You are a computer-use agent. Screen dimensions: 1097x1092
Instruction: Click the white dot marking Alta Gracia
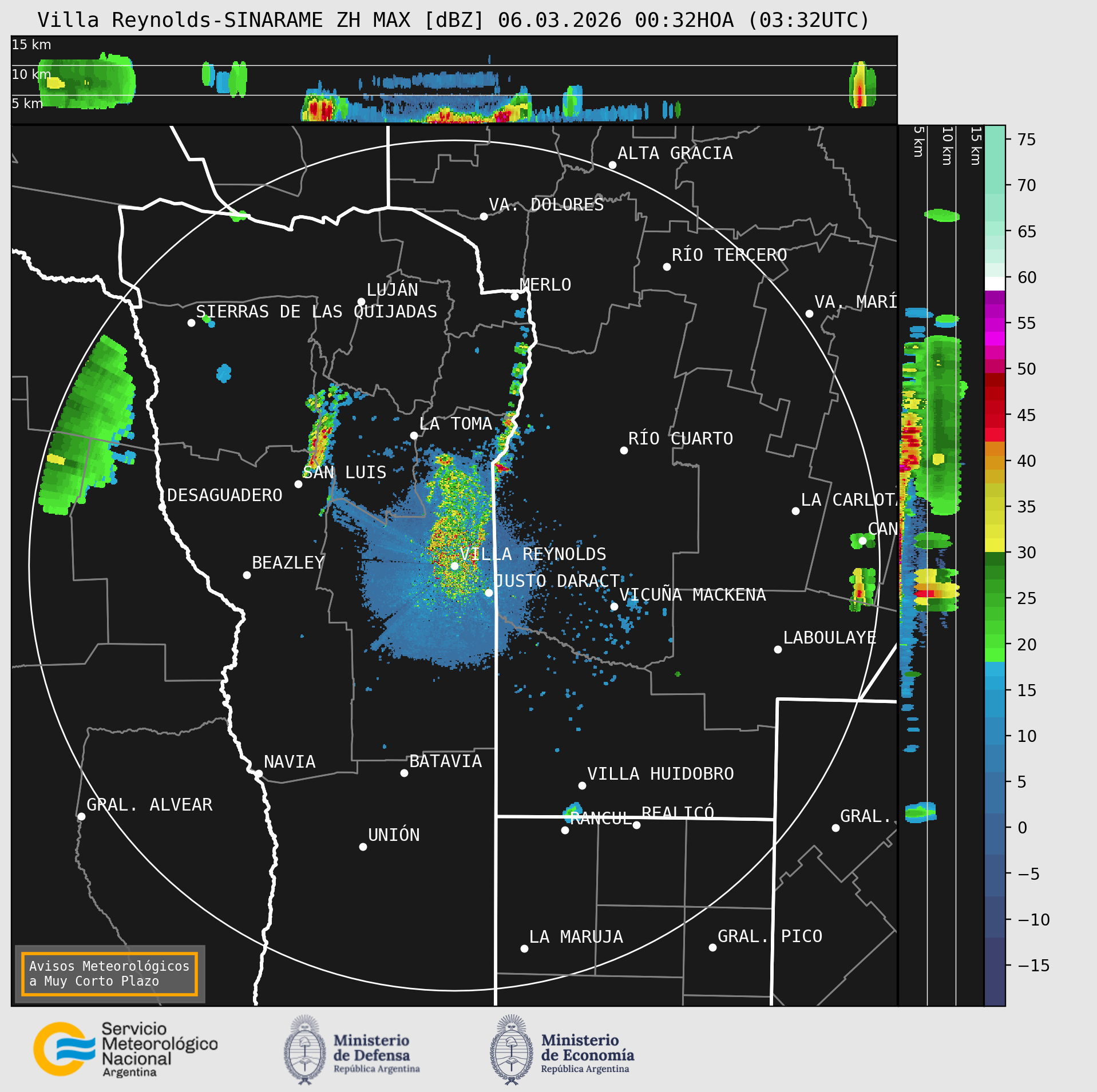click(612, 165)
